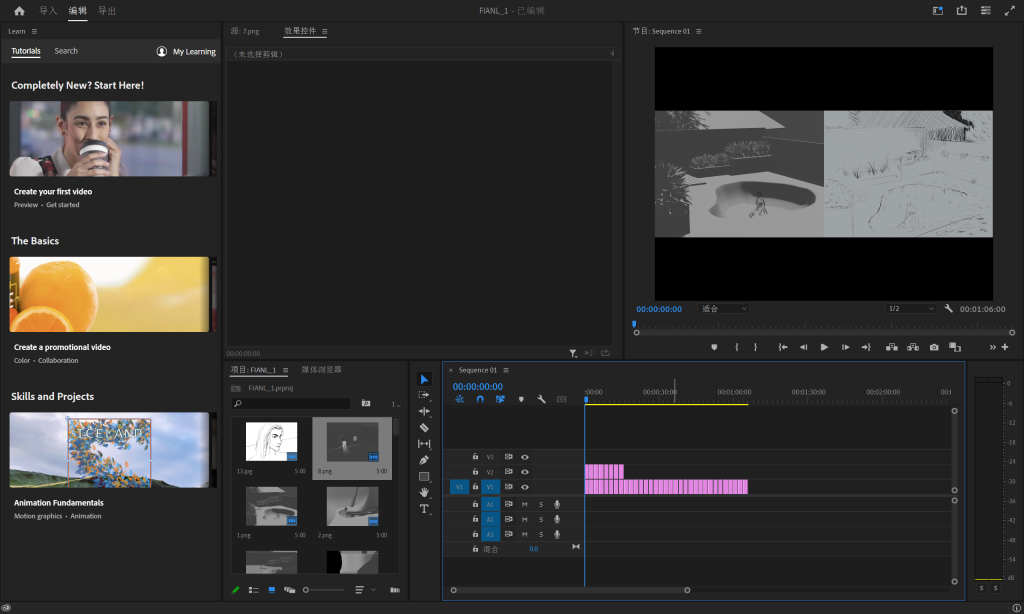Click the Search link in Learn panel
This screenshot has width=1024, height=614.
click(x=66, y=51)
